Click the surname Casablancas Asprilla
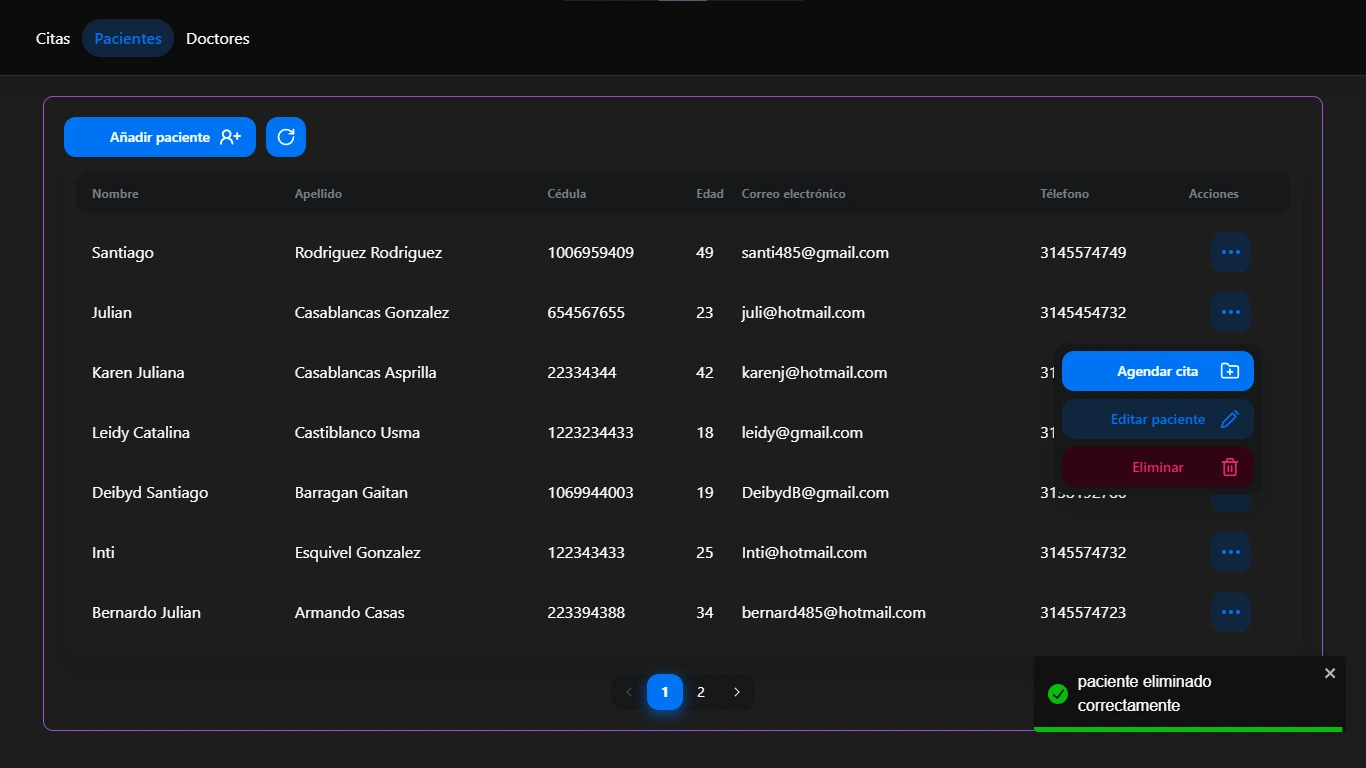 point(366,372)
